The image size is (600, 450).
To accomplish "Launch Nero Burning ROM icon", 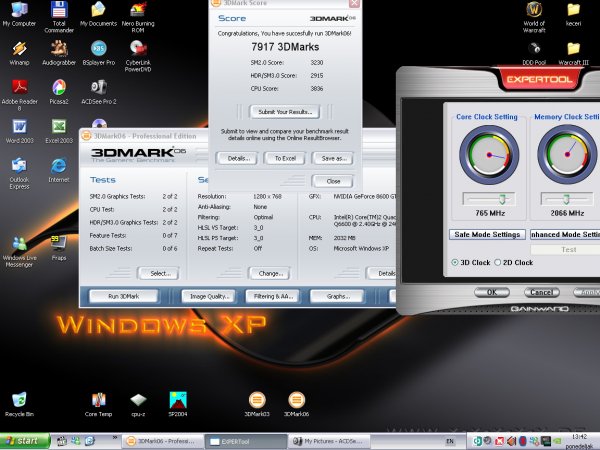I will coord(138,17).
